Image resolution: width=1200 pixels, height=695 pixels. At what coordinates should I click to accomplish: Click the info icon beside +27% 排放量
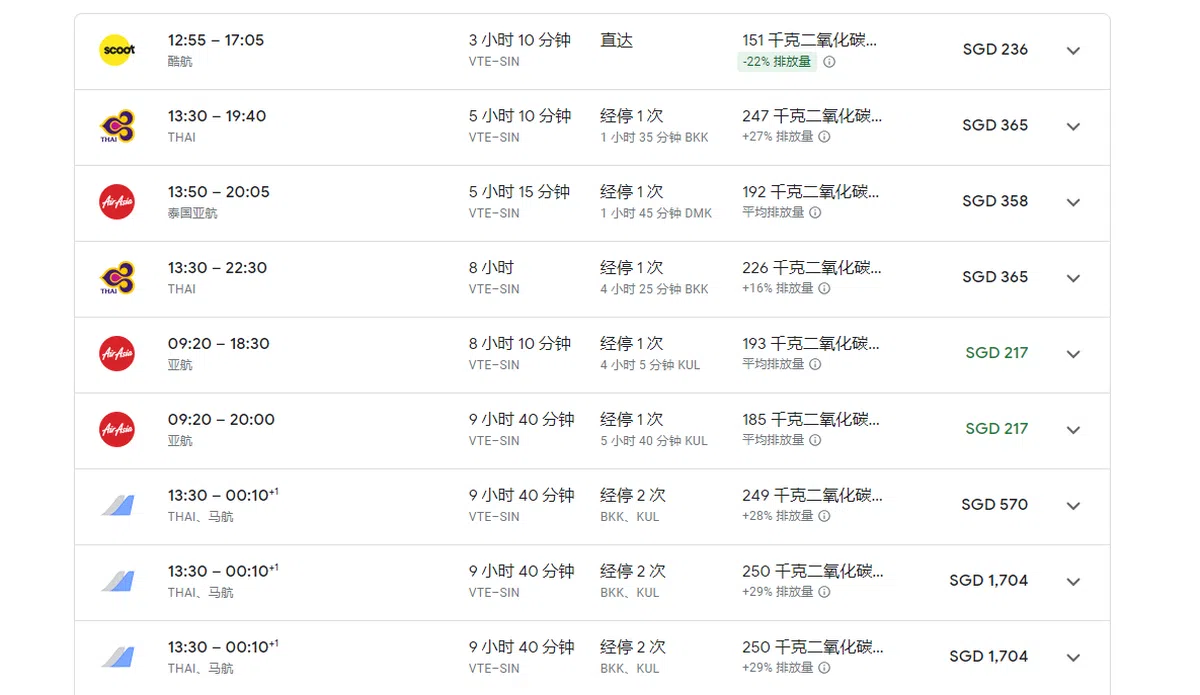click(824, 137)
